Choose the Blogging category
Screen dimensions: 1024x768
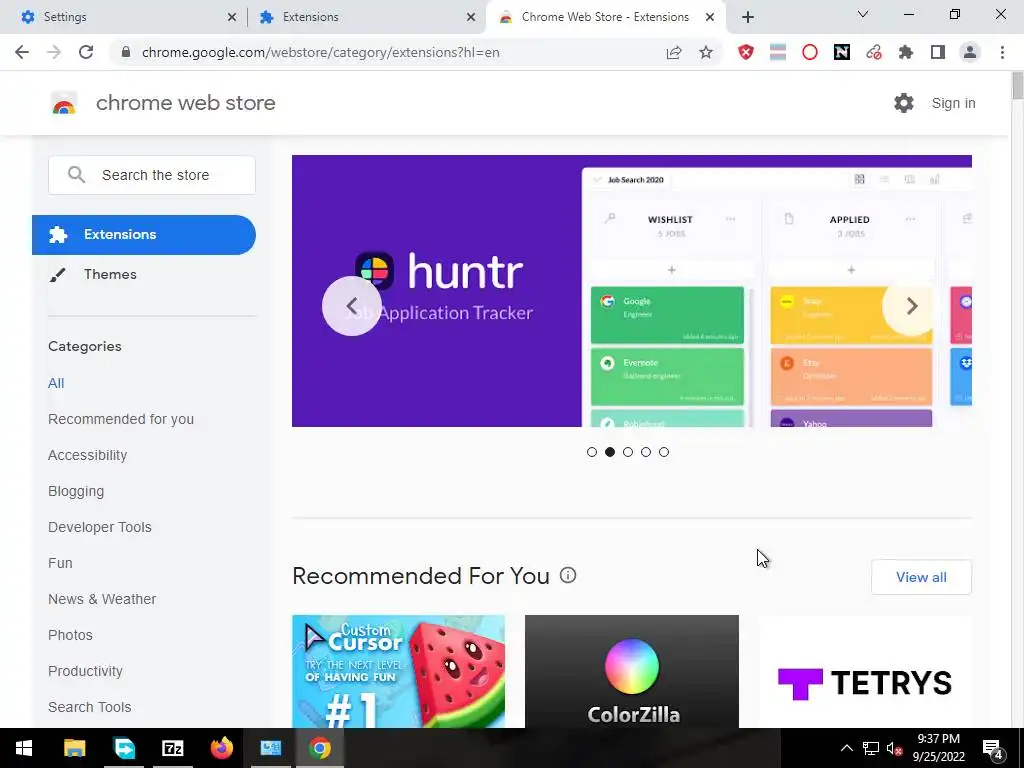[76, 491]
